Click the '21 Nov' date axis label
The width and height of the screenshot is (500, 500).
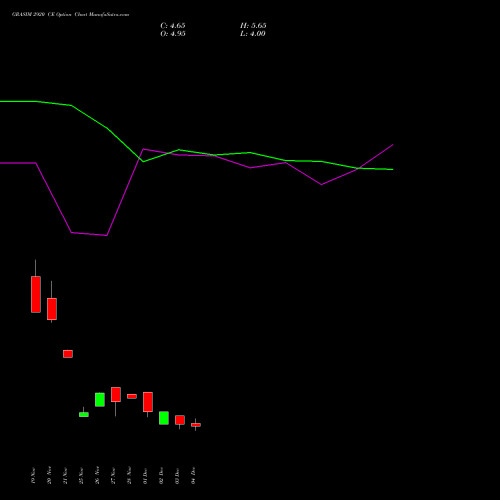(x=65, y=476)
